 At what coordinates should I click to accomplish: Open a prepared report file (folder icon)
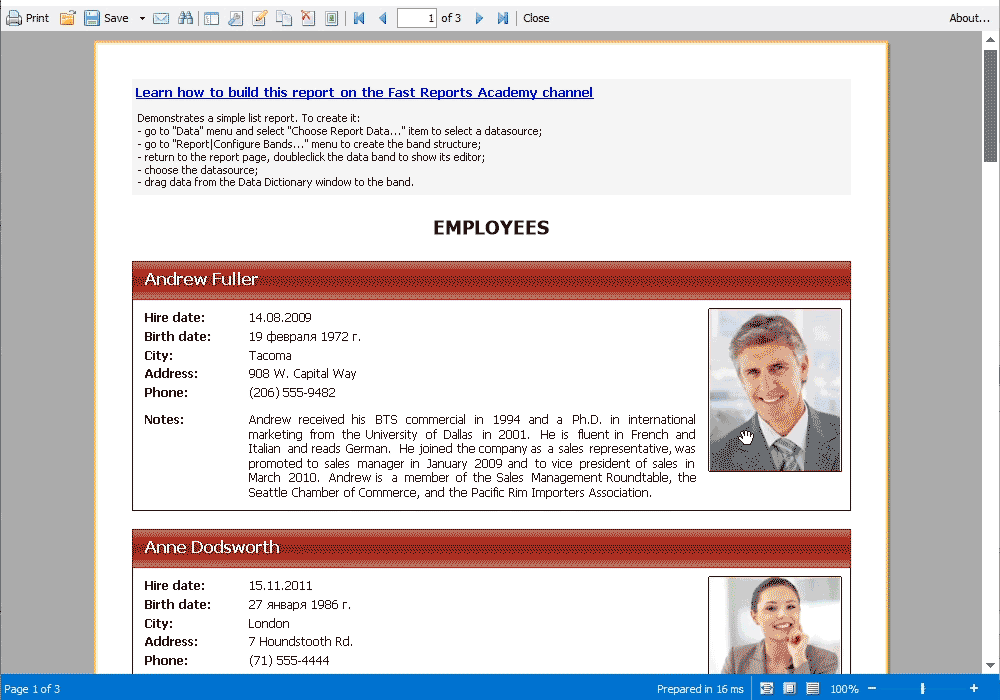pos(68,18)
